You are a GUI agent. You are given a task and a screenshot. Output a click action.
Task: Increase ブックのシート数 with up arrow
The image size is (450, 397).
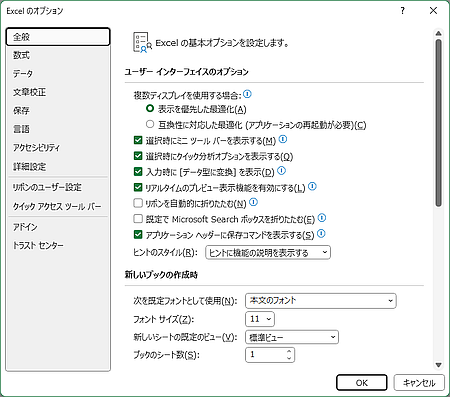coord(289,351)
